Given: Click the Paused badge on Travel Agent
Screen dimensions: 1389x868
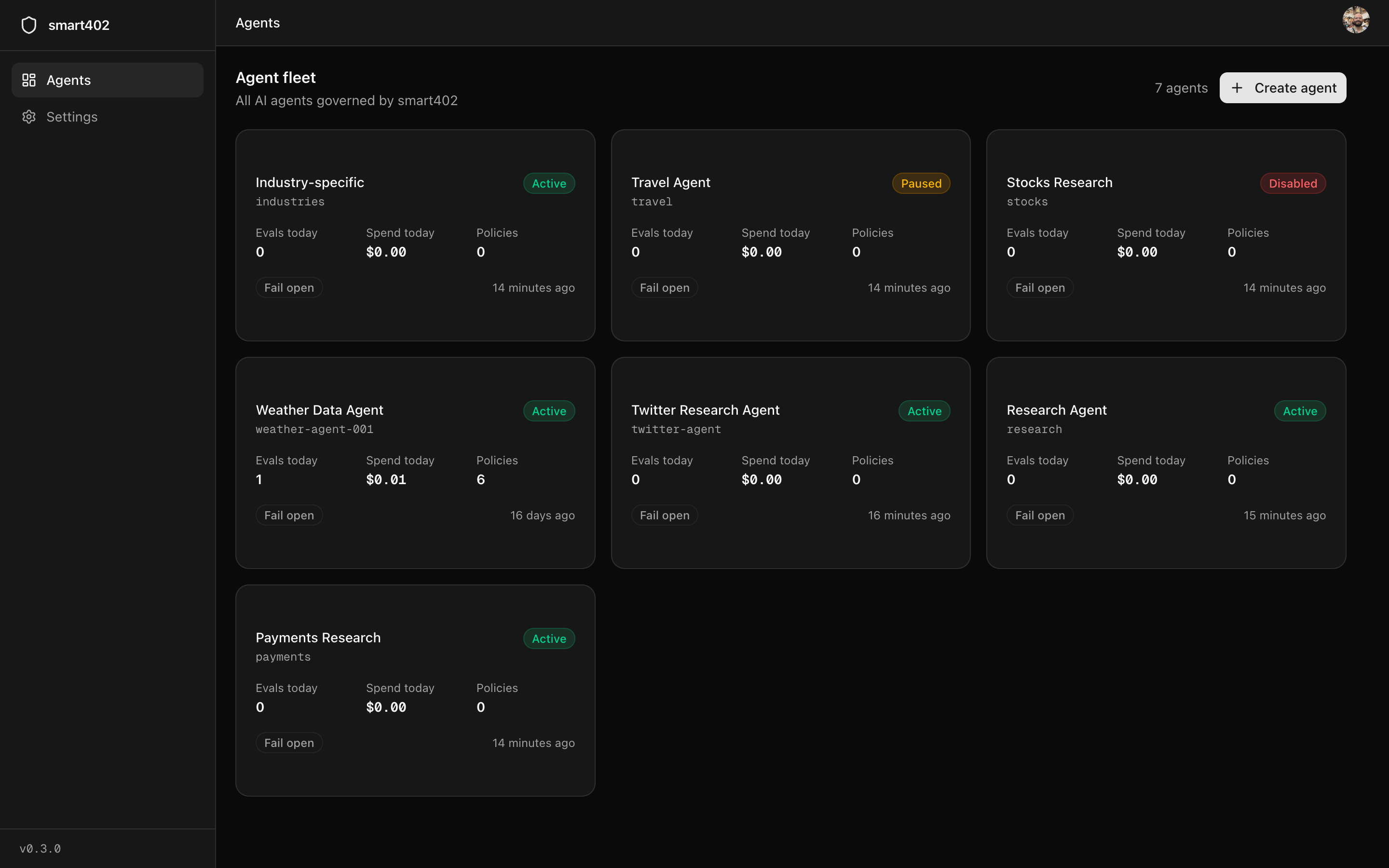Looking at the screenshot, I should point(921,183).
